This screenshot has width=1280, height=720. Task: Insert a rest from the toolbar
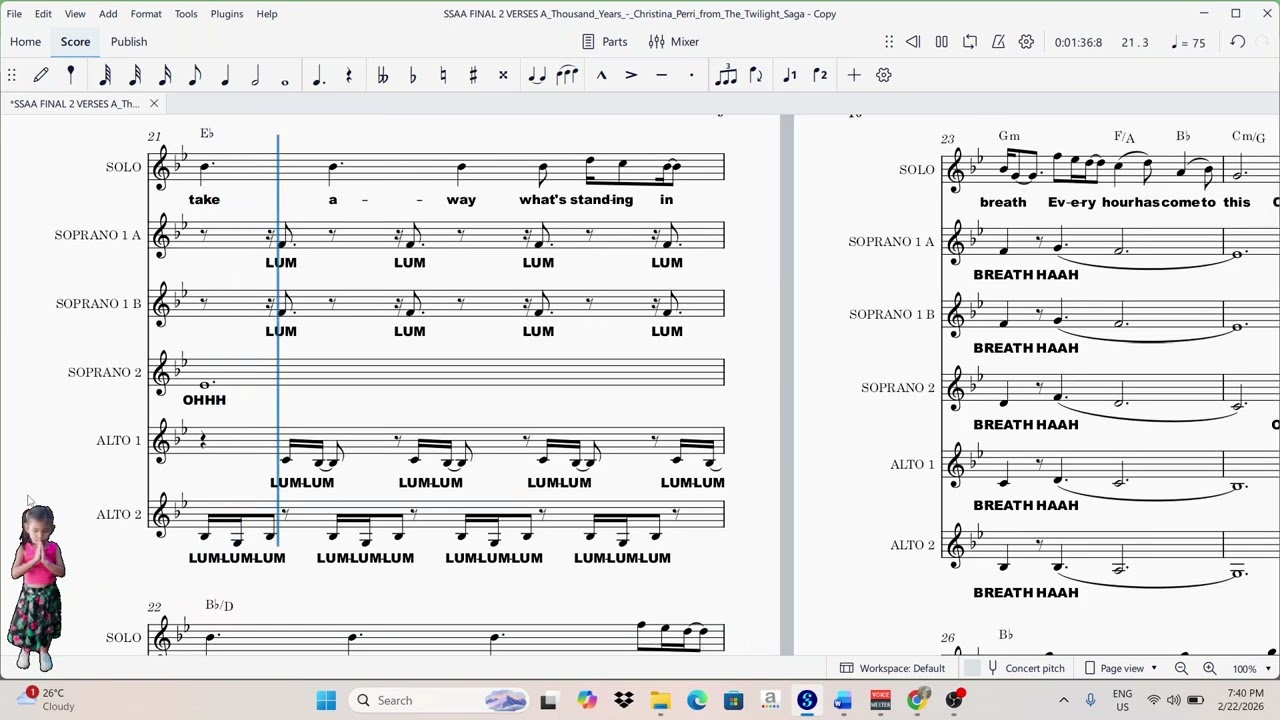[349, 75]
